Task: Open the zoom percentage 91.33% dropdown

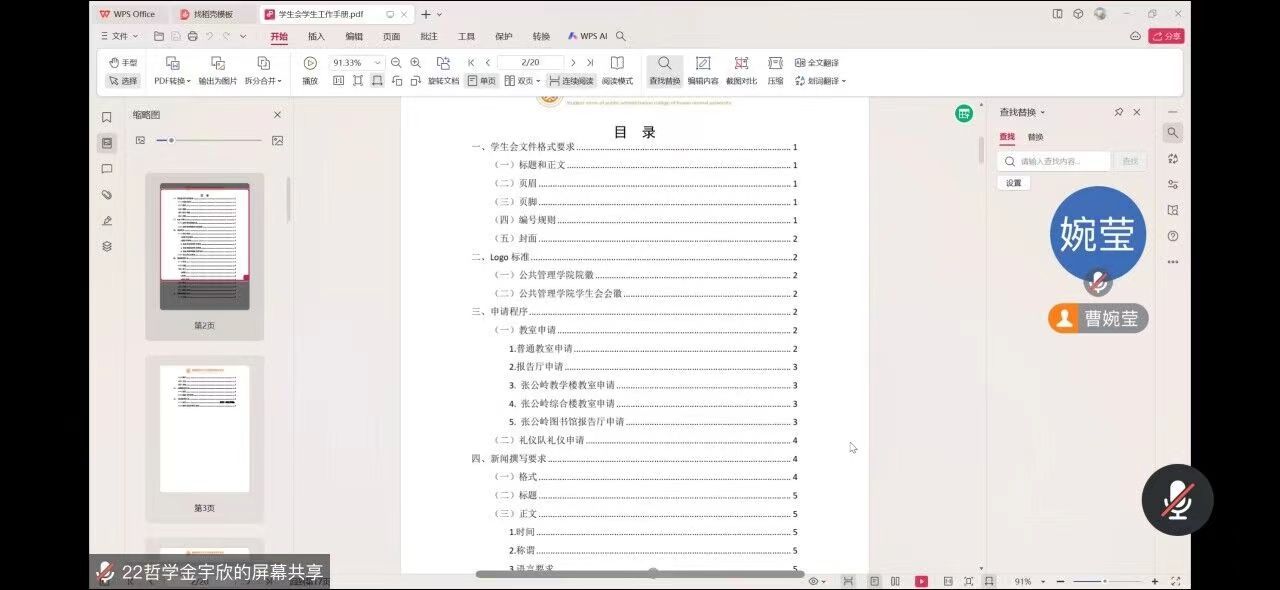Action: [x=377, y=63]
